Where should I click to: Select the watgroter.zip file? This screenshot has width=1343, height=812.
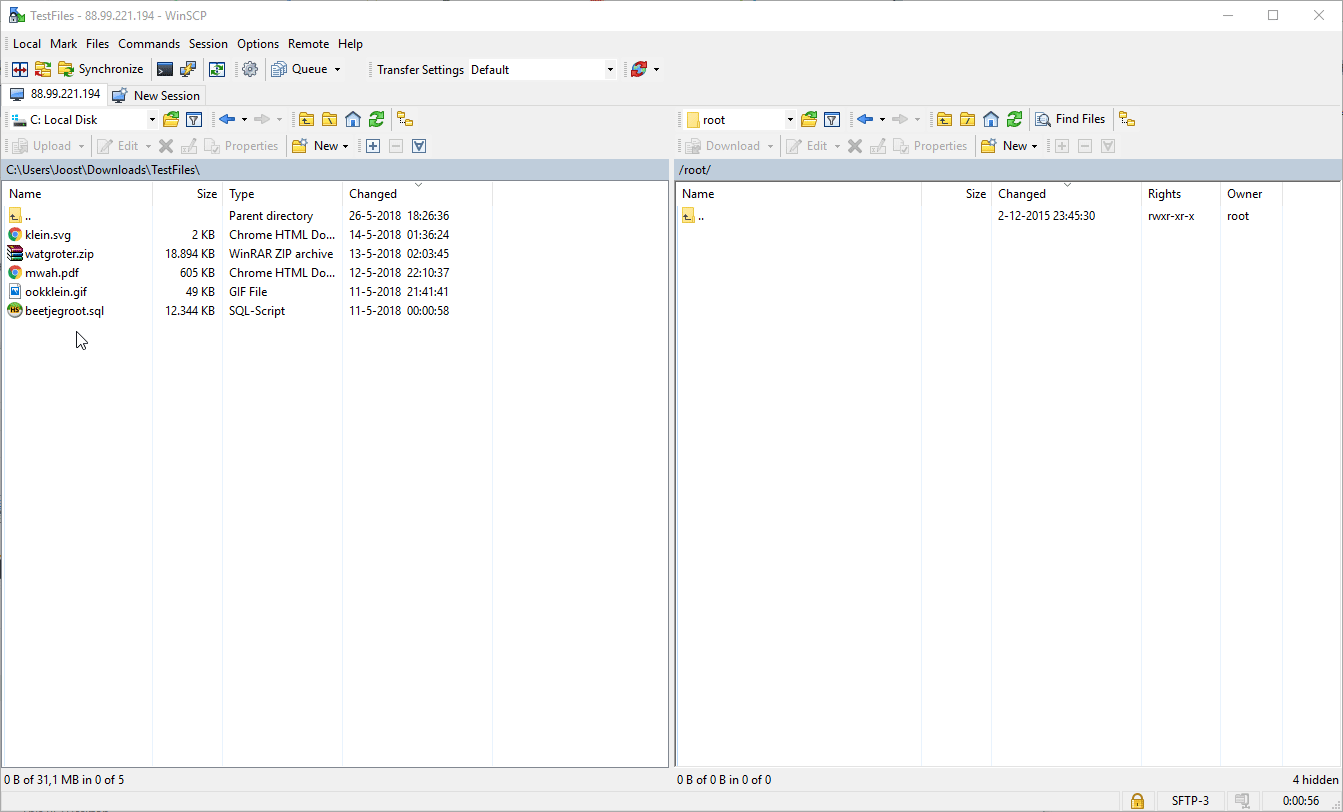tap(59, 254)
